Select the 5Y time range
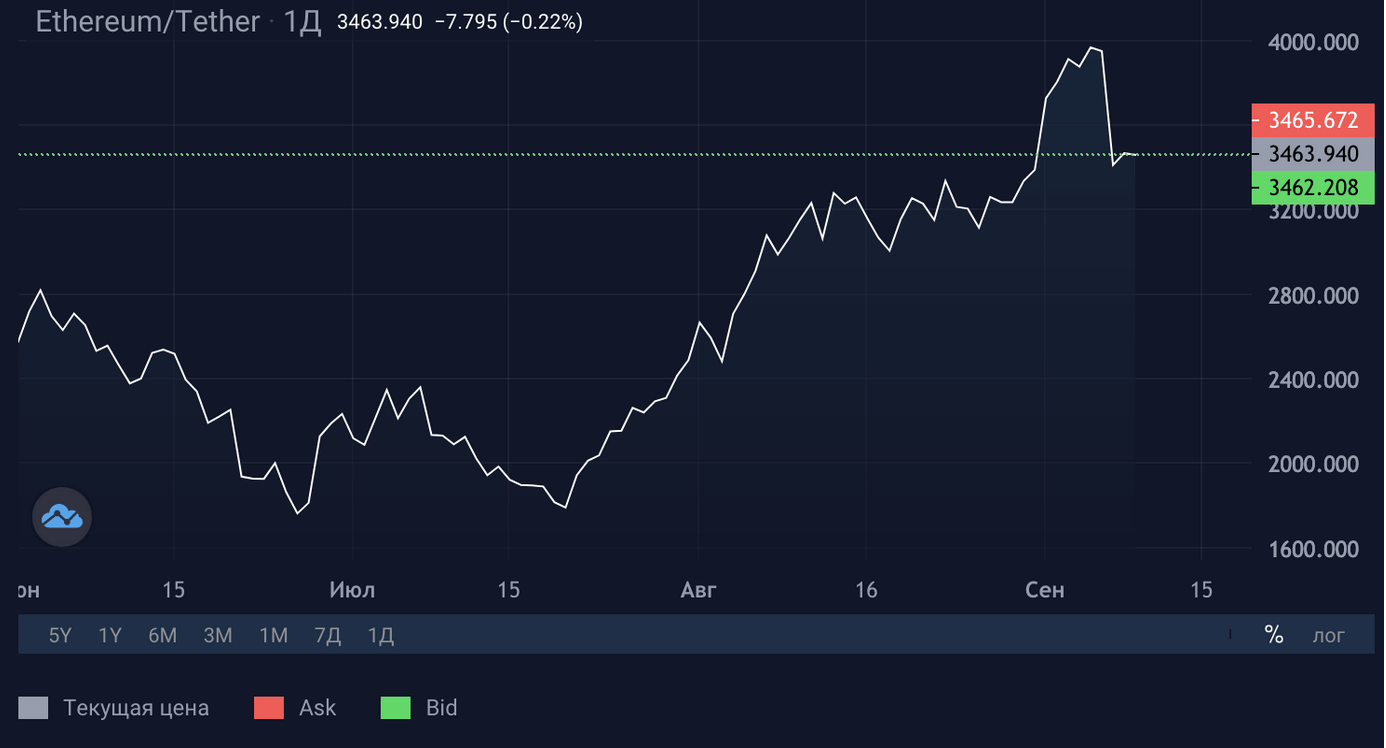The image size is (1386, 748). tap(60, 635)
